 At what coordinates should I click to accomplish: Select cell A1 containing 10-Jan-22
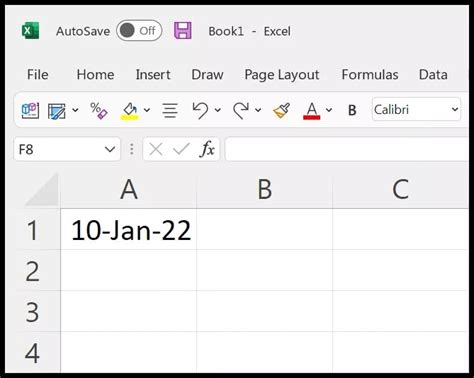pyautogui.click(x=129, y=230)
